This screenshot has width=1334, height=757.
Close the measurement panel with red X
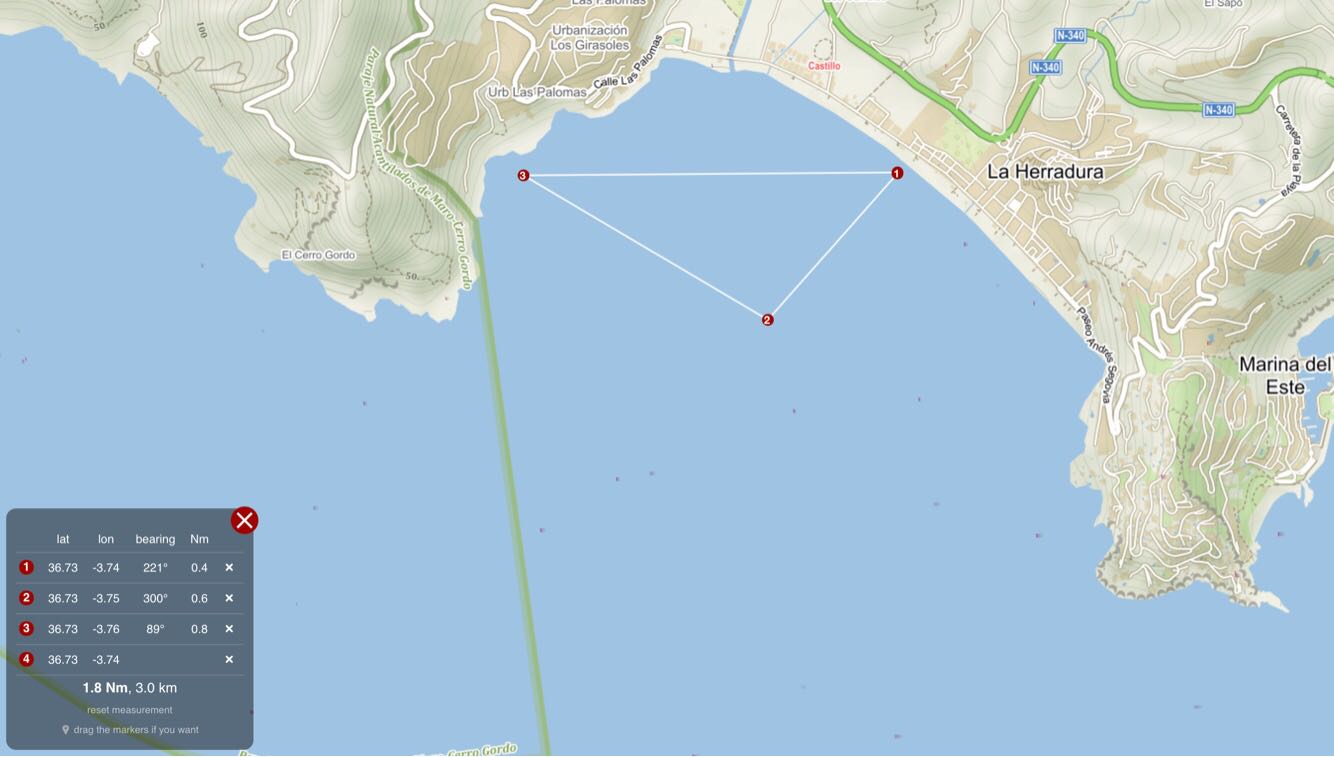(x=245, y=520)
